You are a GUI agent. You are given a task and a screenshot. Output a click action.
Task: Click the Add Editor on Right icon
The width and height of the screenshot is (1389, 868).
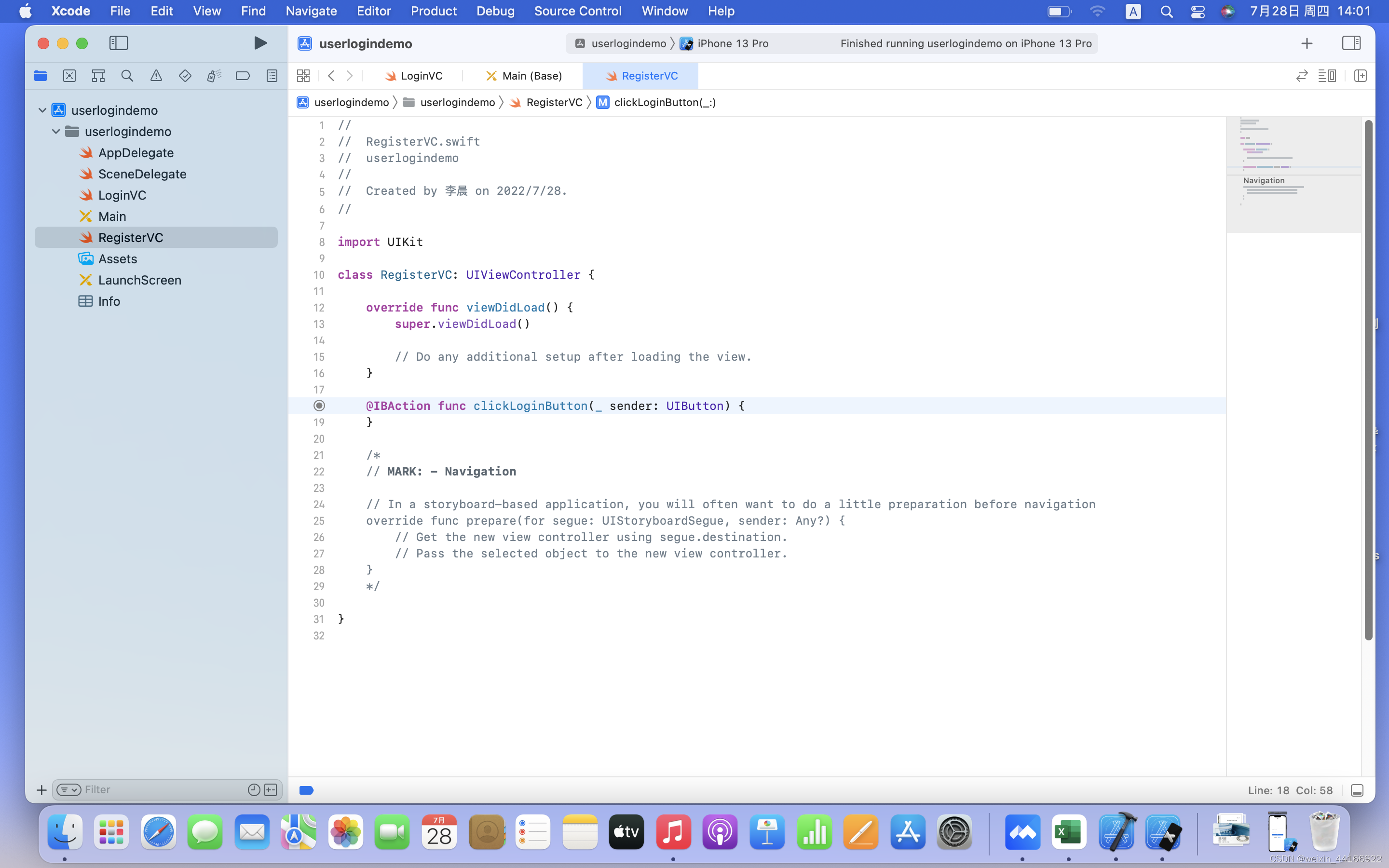point(1360,76)
